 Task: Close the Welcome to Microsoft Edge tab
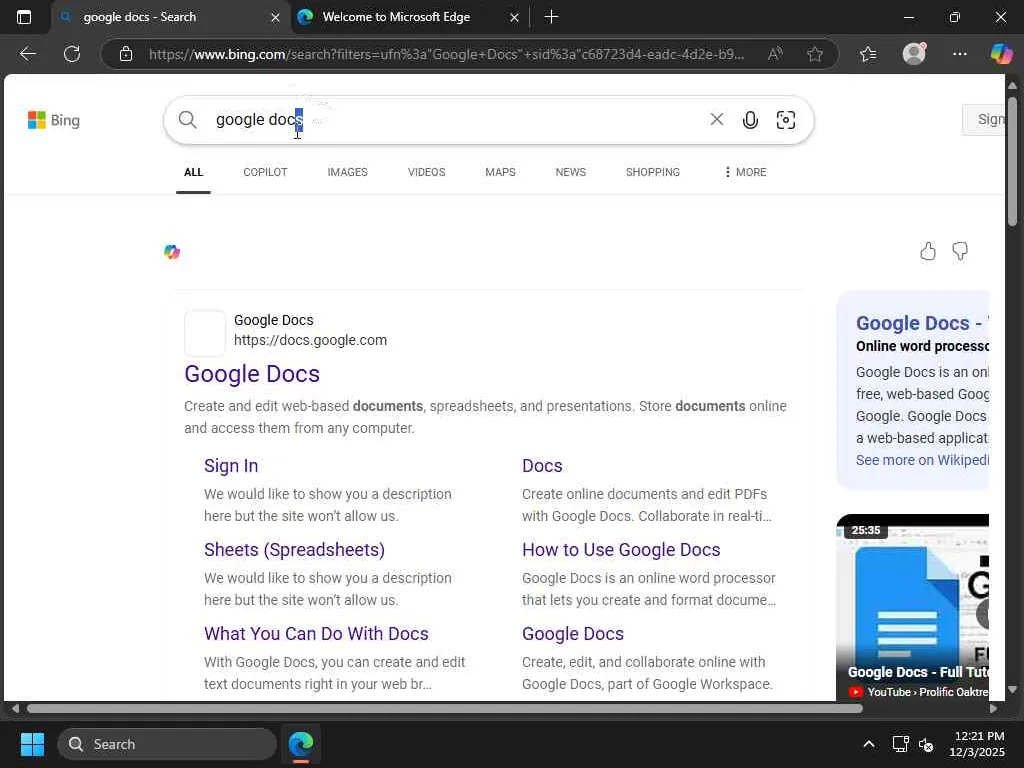click(515, 18)
